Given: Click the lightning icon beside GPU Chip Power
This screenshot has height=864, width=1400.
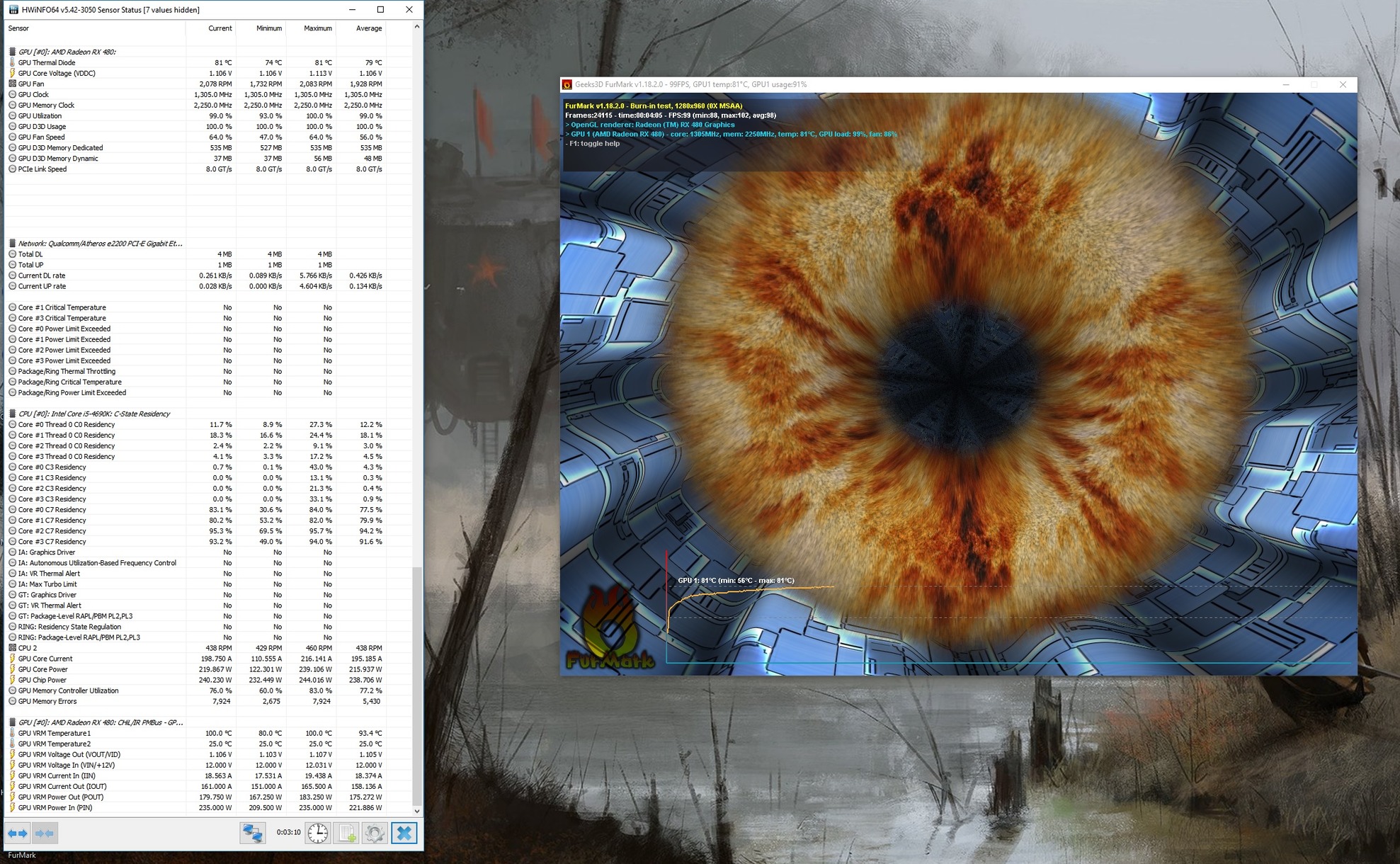Looking at the screenshot, I should click(x=12, y=680).
